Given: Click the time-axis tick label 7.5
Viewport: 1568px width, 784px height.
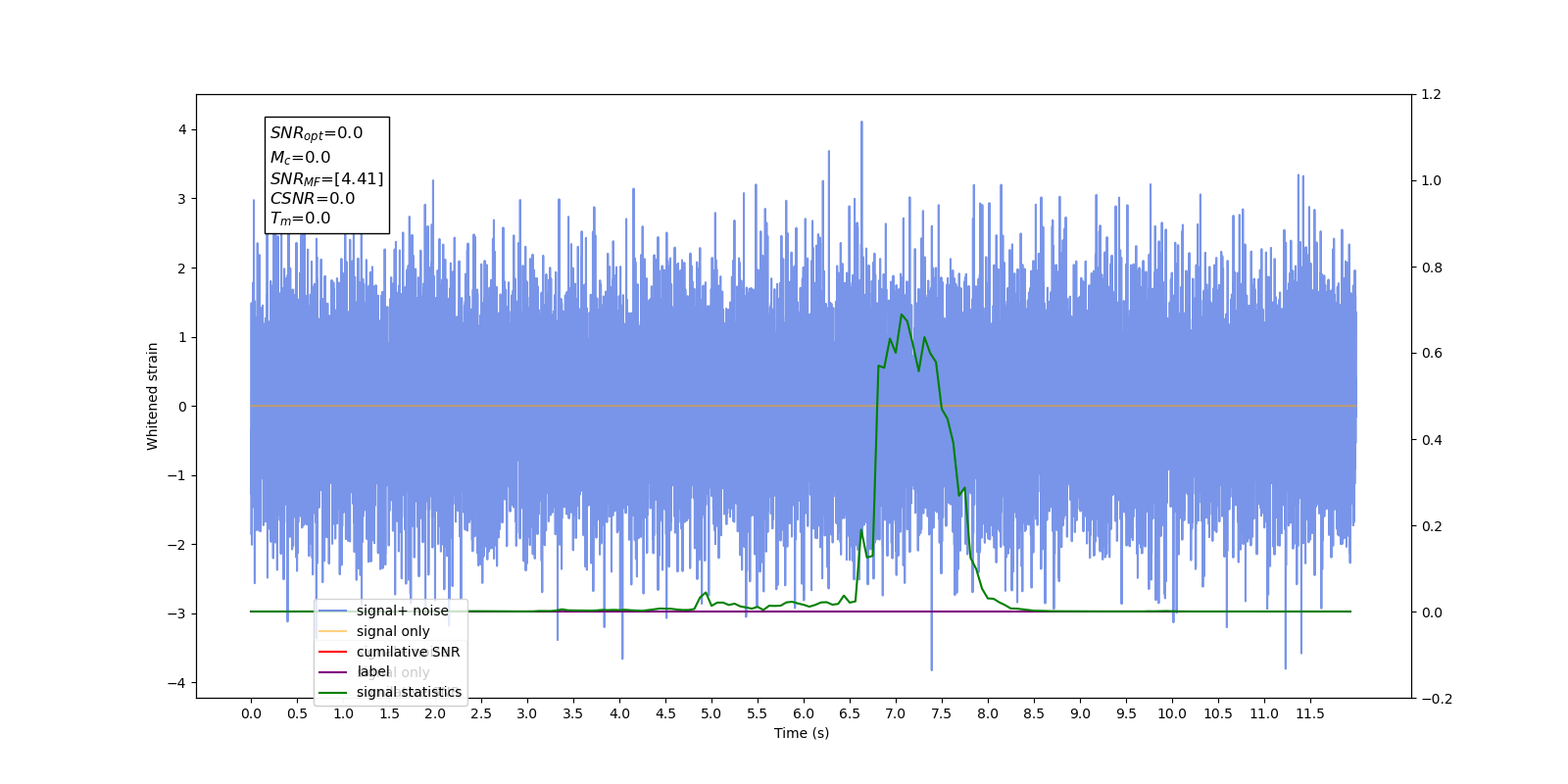Looking at the screenshot, I should coord(942,713).
